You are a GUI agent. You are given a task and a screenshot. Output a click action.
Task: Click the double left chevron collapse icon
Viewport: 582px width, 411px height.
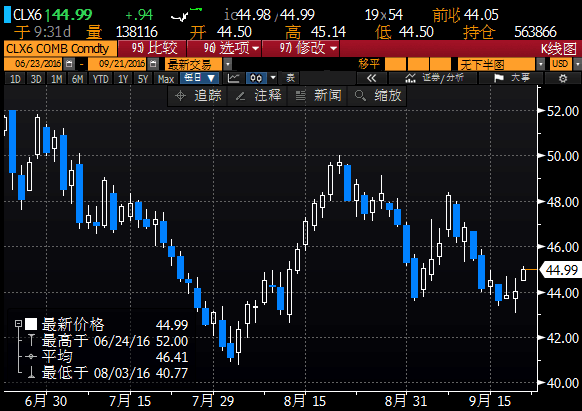point(371,78)
